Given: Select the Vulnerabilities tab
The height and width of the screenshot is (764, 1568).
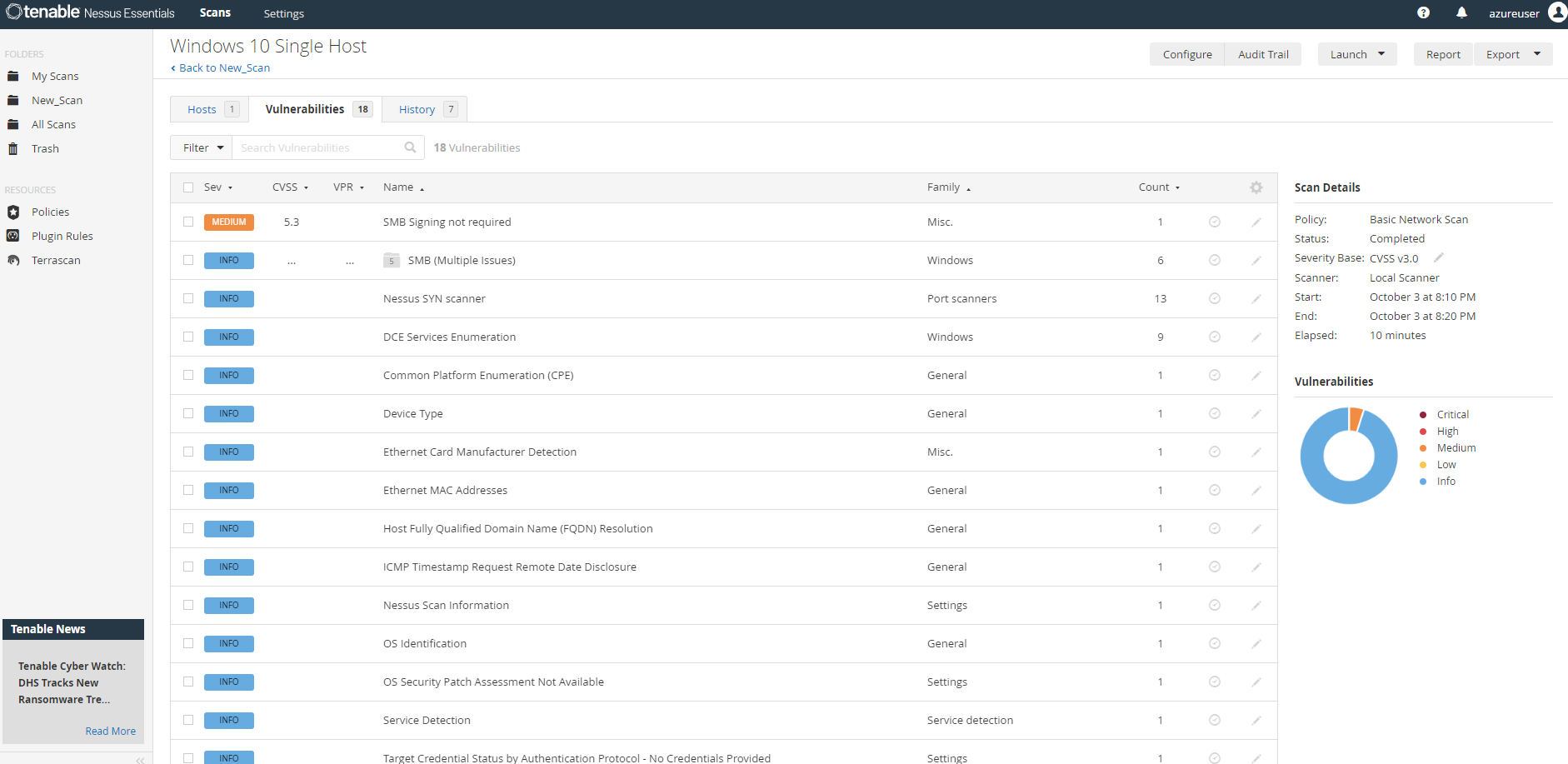Looking at the screenshot, I should (316, 109).
